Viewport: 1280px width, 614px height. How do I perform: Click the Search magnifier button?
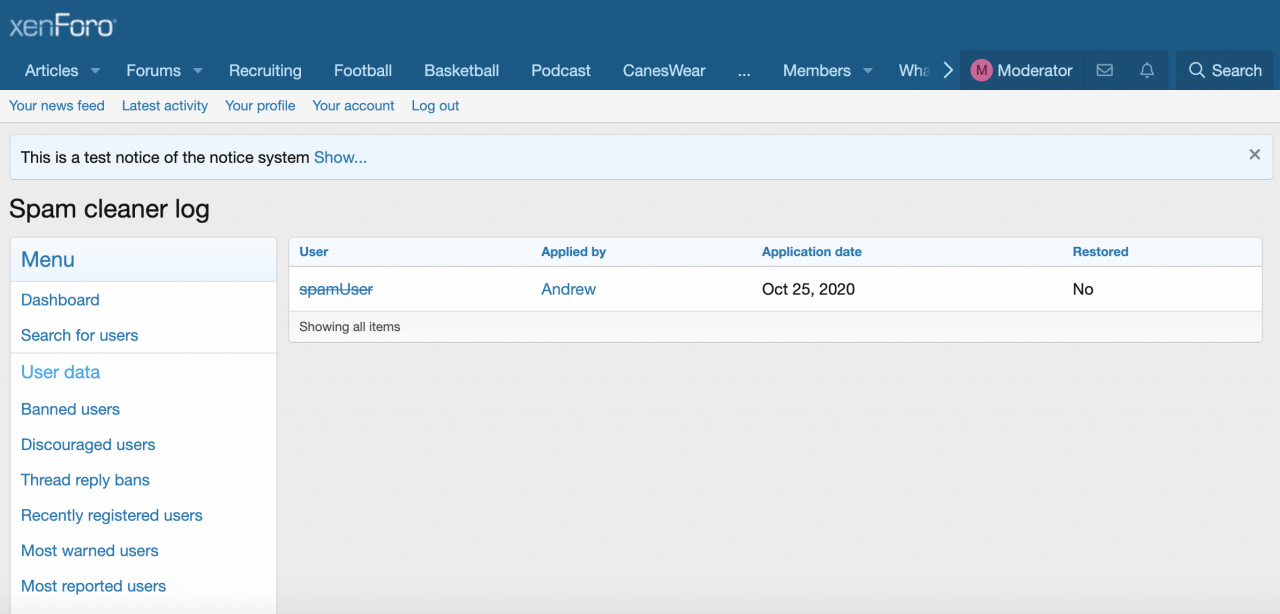1225,70
